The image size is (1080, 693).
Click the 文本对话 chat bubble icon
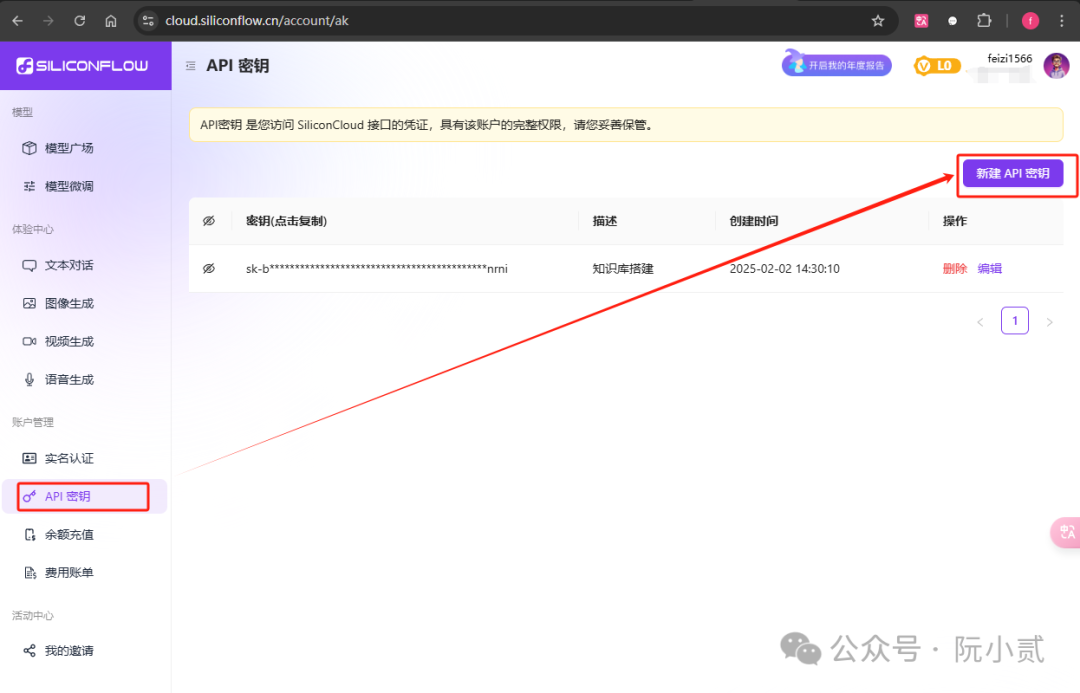point(29,265)
